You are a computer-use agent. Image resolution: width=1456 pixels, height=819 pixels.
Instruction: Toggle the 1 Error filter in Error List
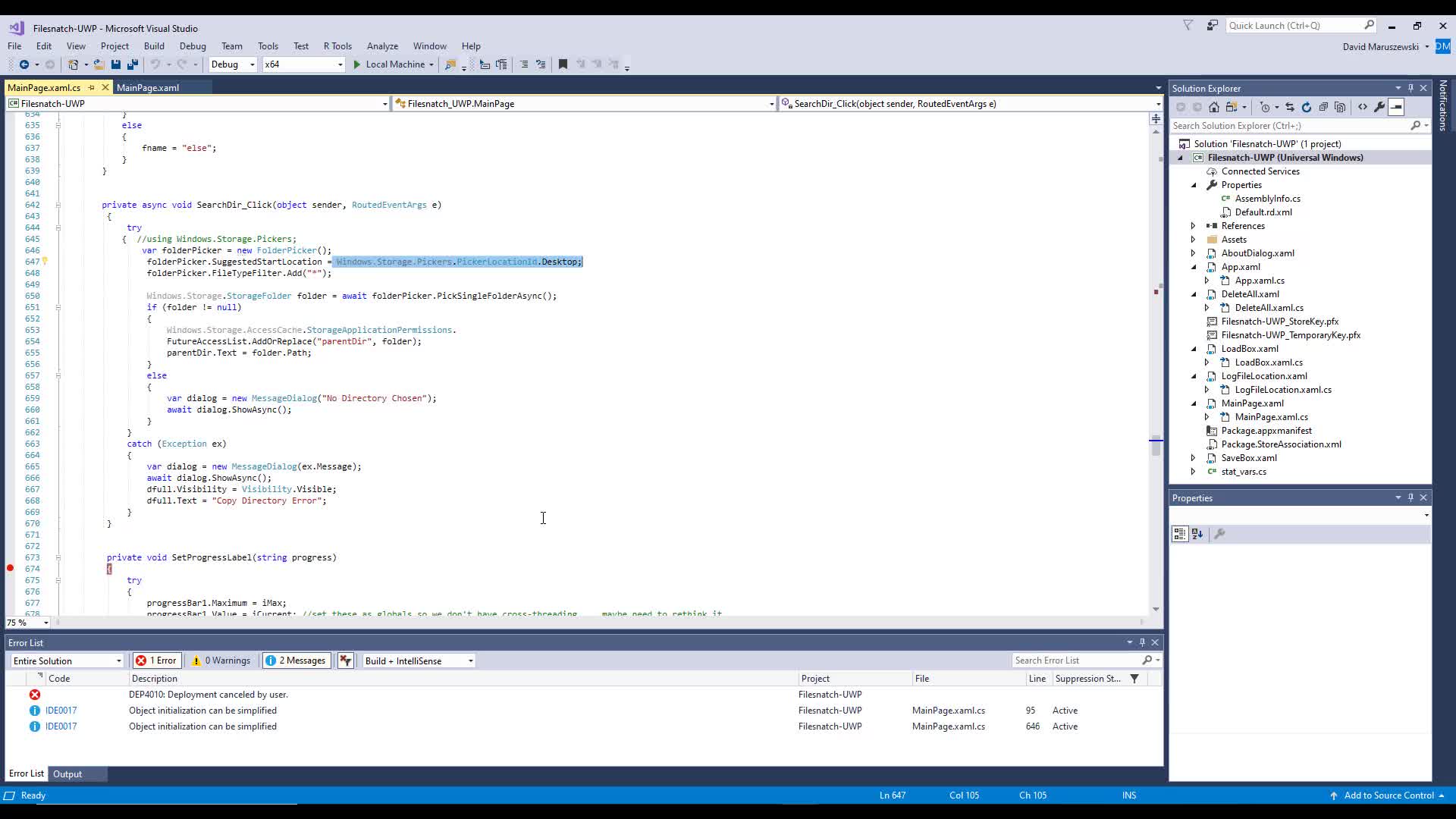[x=157, y=660]
